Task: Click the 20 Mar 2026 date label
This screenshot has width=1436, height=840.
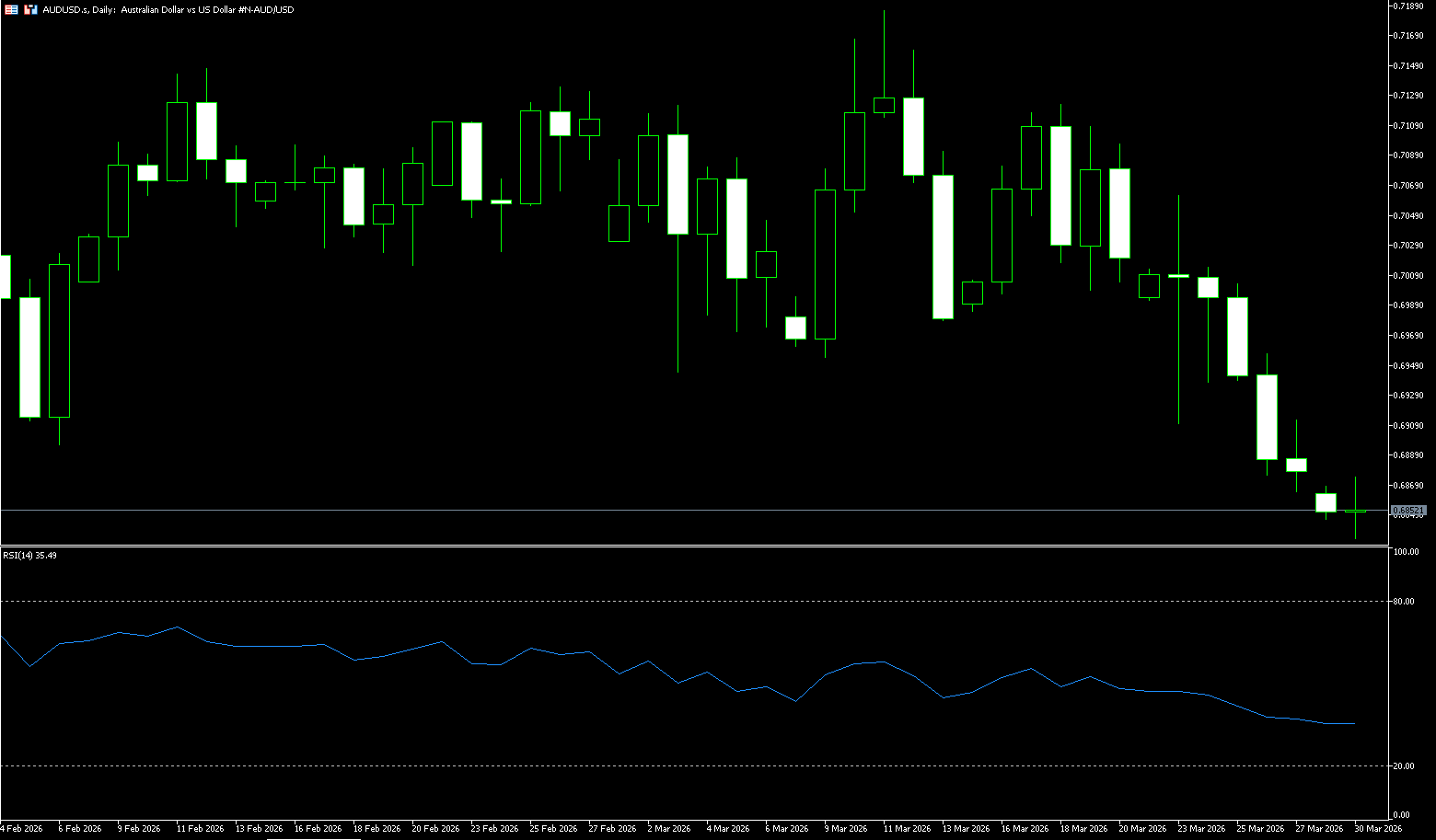Action: click(1142, 829)
